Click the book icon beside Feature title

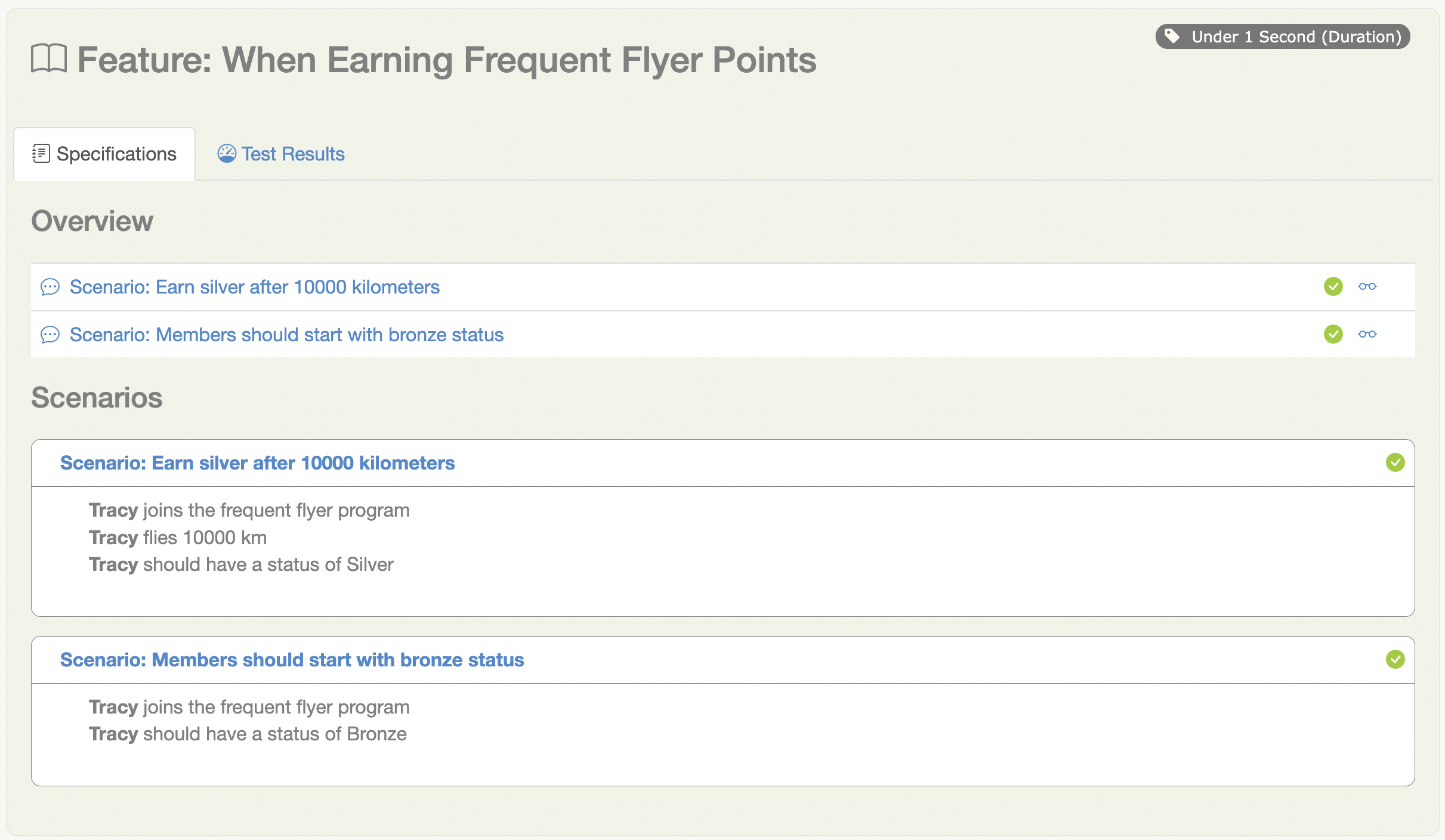tap(49, 59)
